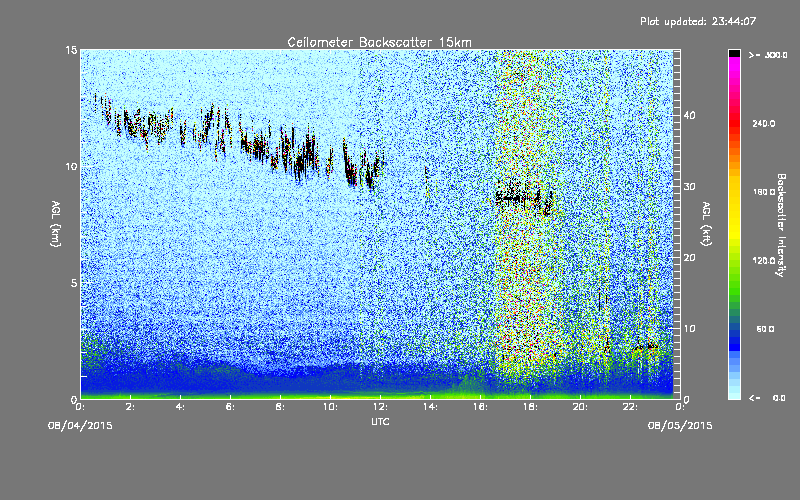Click the 22: hour tick on the time axis

point(630,407)
